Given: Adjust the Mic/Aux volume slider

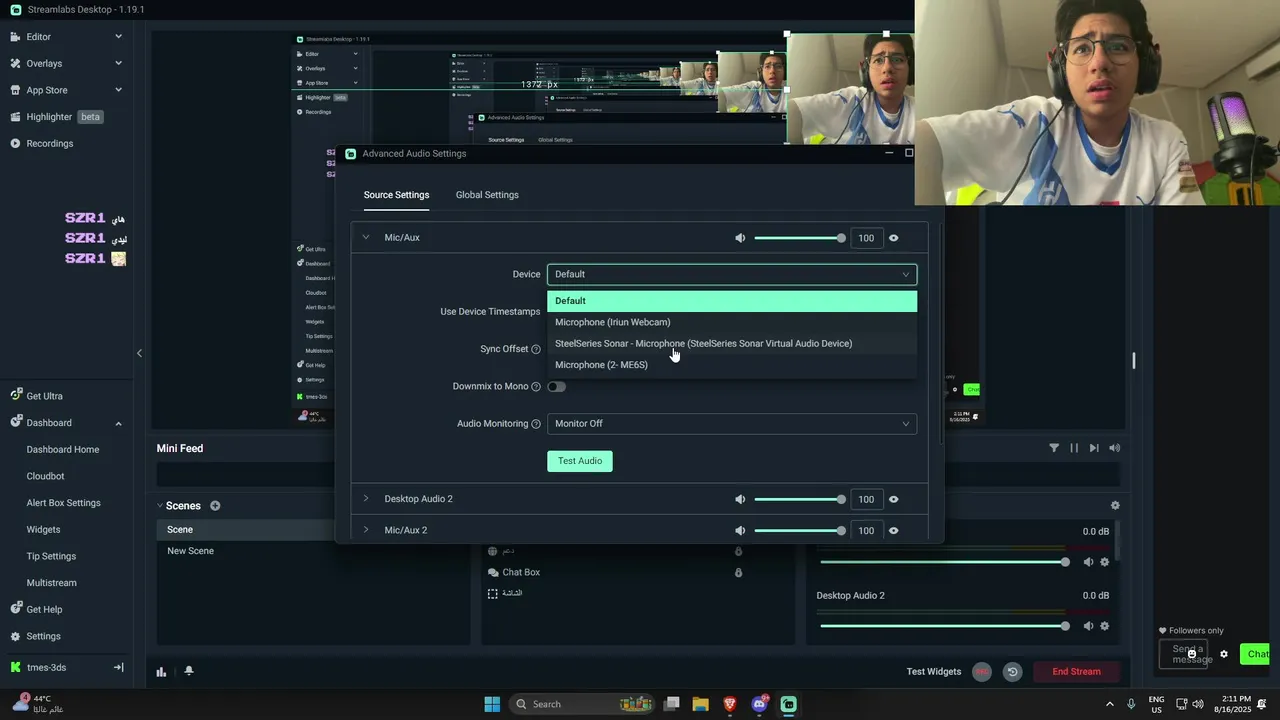Looking at the screenshot, I should pyautogui.click(x=800, y=238).
